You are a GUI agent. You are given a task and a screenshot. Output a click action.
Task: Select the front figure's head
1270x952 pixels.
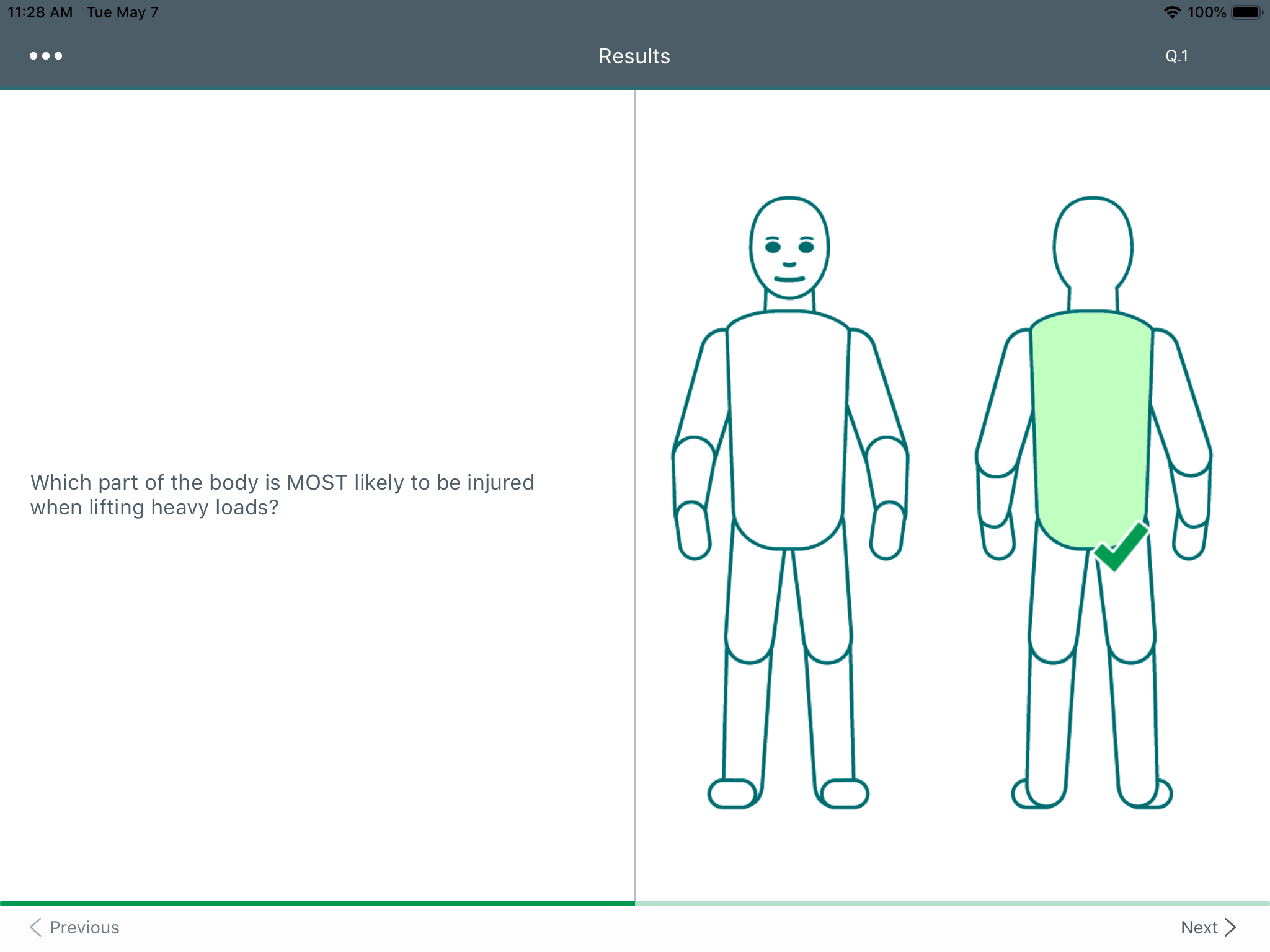[789, 248]
